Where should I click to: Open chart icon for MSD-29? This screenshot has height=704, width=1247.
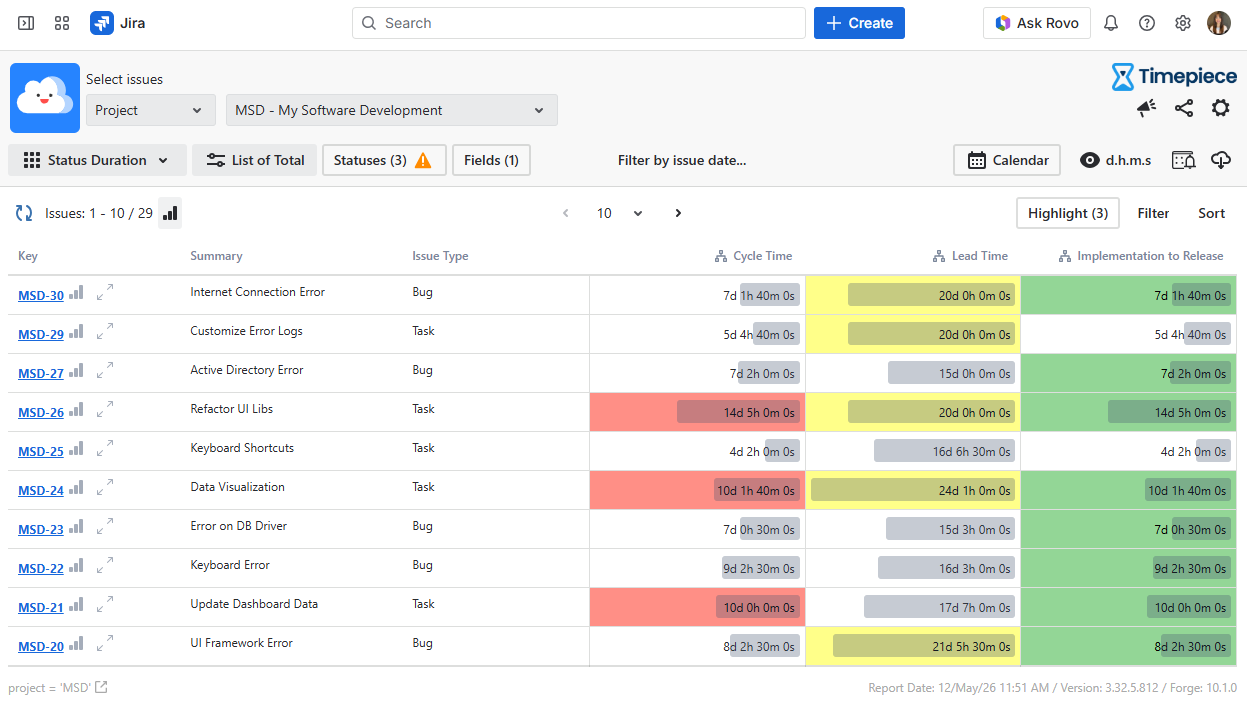pos(77,332)
